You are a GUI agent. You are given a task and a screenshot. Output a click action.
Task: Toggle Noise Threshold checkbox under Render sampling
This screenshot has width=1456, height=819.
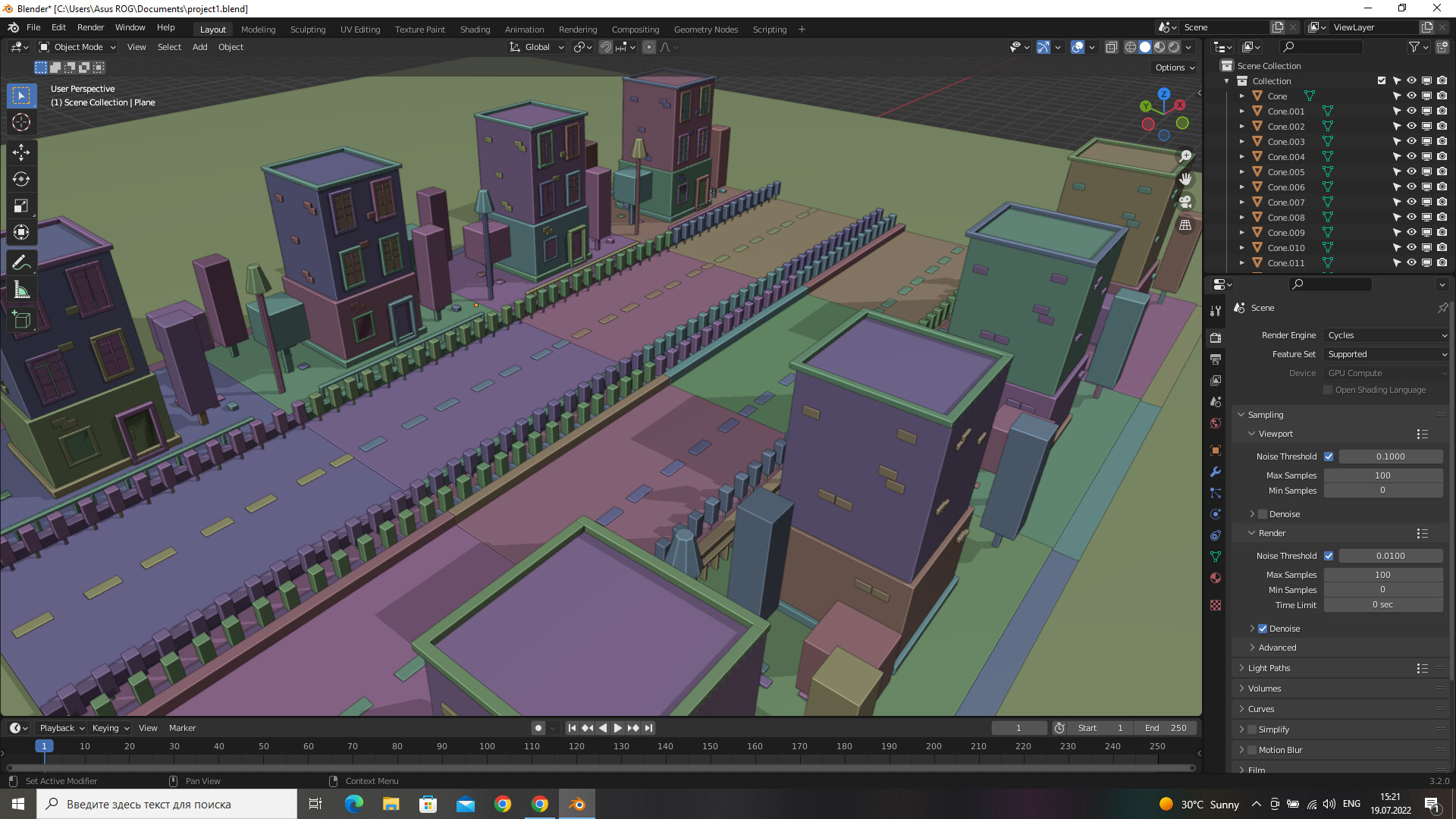[x=1329, y=556]
